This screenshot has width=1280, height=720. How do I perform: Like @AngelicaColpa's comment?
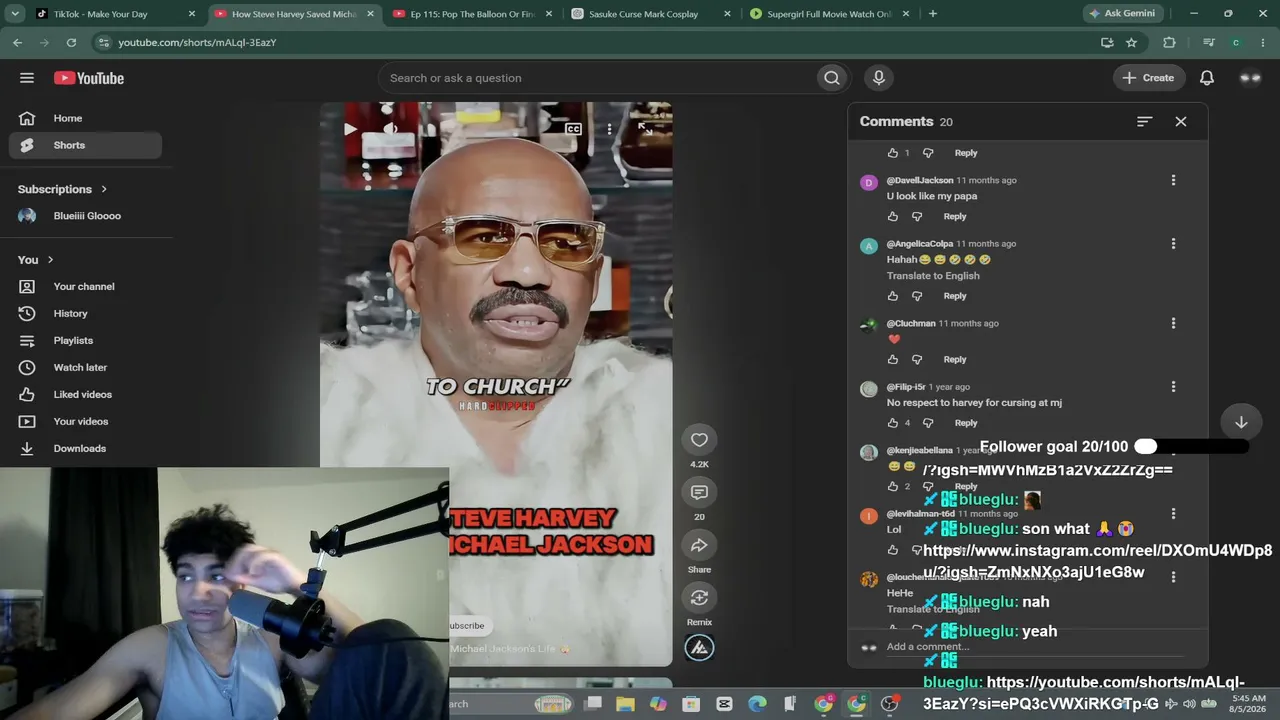[893, 296]
